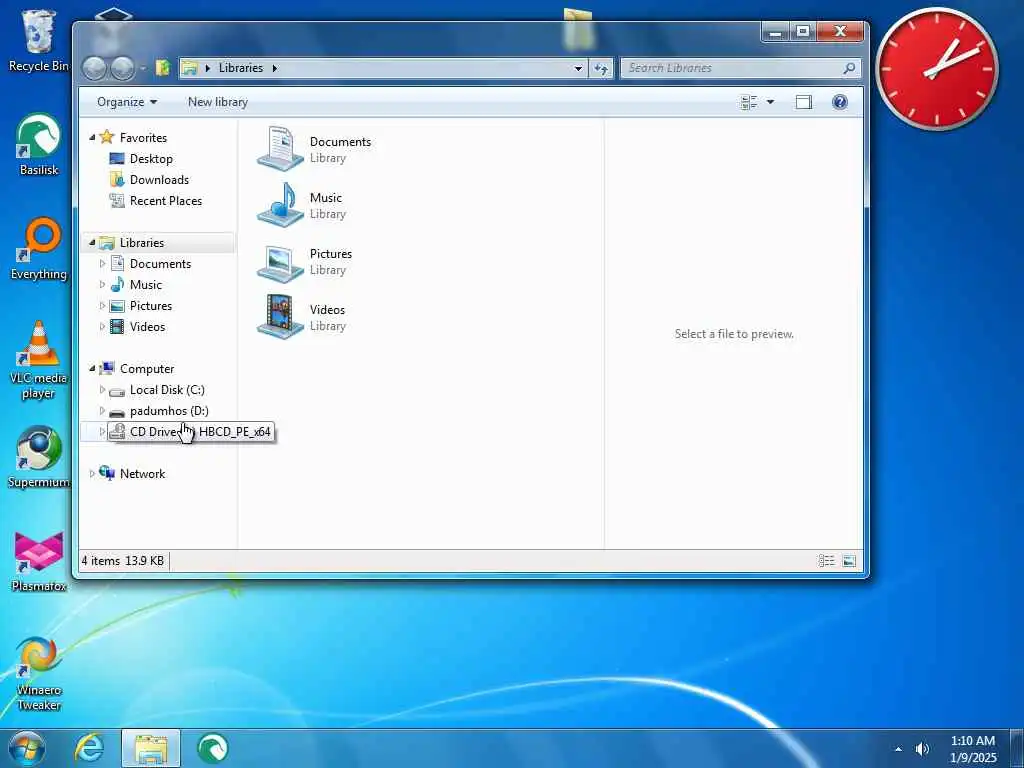Select CD Drive HBCD_PE_x64
The width and height of the screenshot is (1024, 768).
(189, 432)
